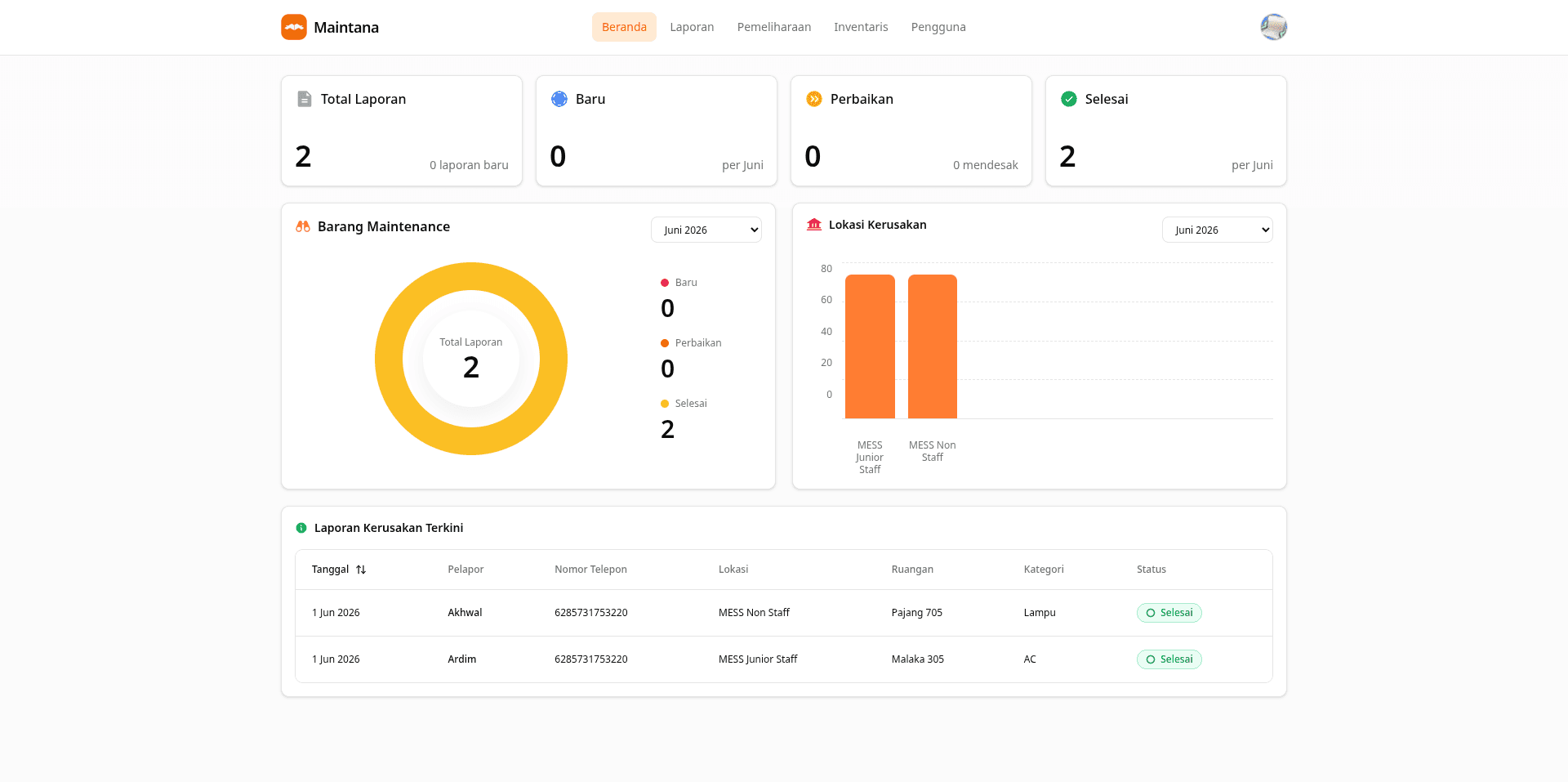This screenshot has width=1568, height=782.
Task: Open the Laporan tab
Action: [692, 27]
